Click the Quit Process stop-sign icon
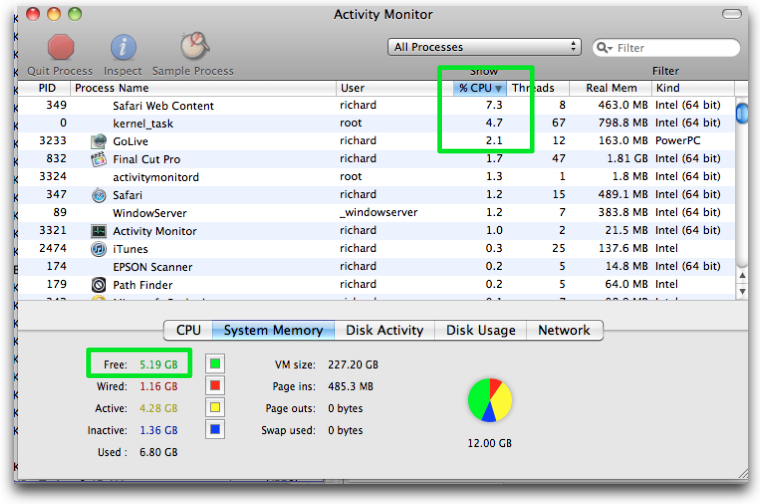This screenshot has width=760, height=504. (x=61, y=47)
